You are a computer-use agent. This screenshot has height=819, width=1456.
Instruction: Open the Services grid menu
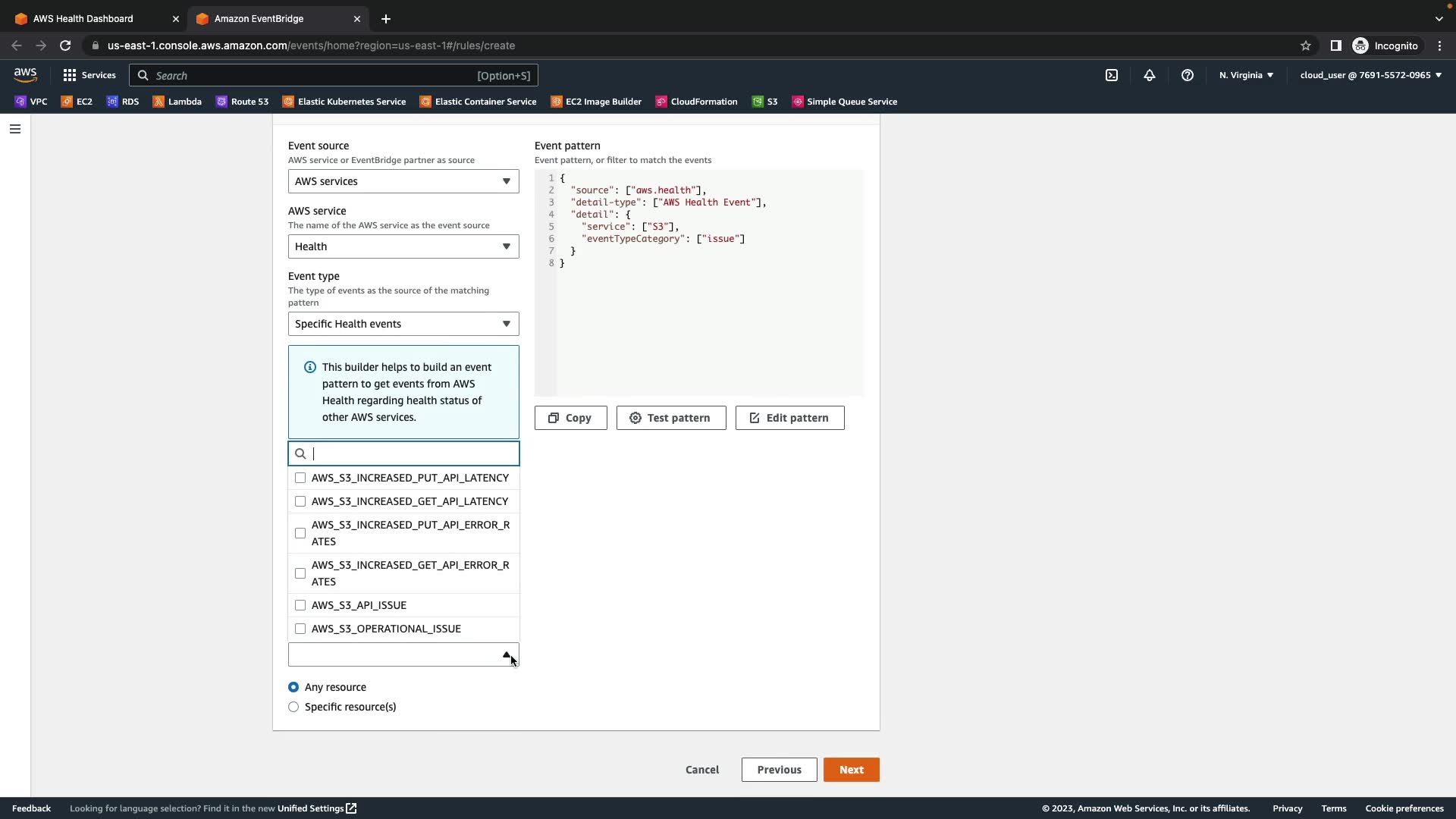point(89,75)
